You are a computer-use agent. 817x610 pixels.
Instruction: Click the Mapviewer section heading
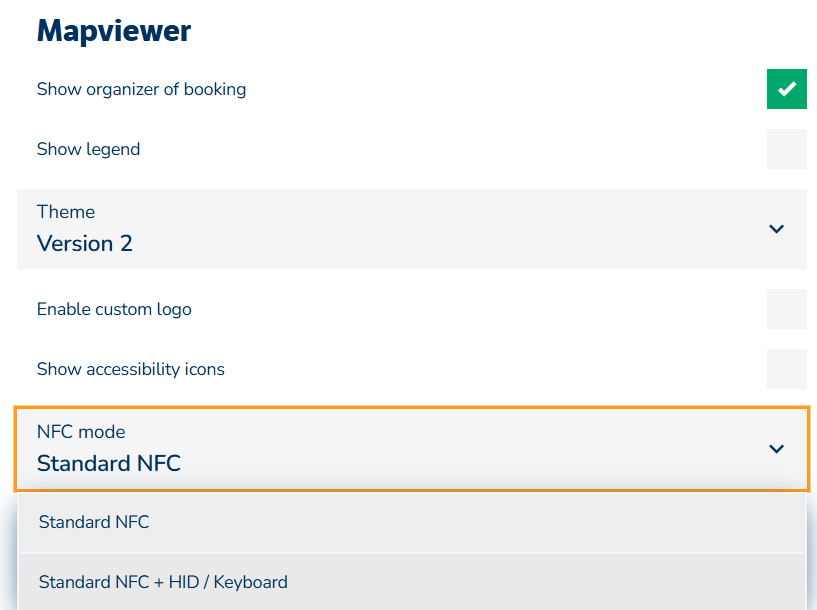(113, 31)
